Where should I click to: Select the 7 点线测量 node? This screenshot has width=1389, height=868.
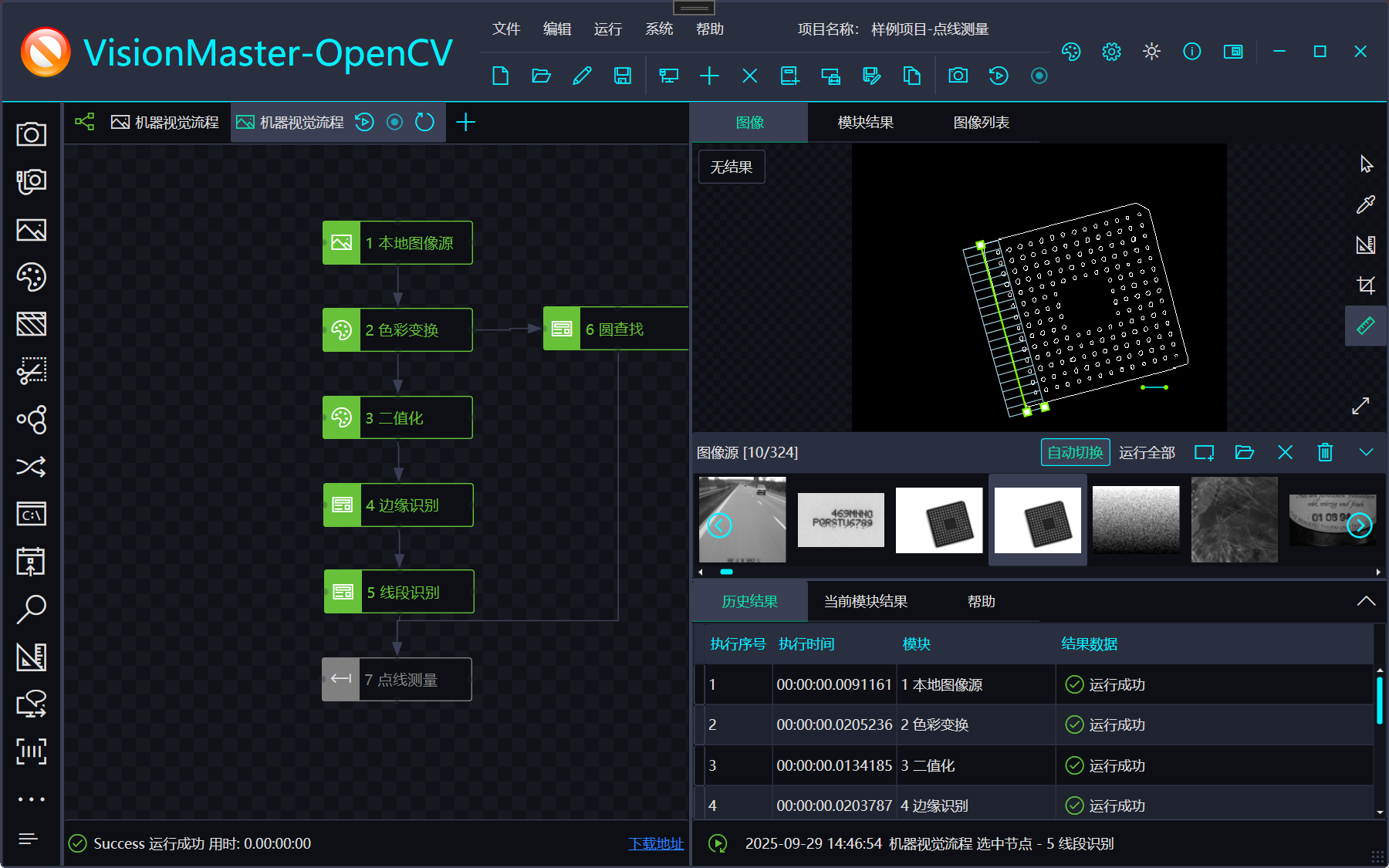pyautogui.click(x=397, y=680)
